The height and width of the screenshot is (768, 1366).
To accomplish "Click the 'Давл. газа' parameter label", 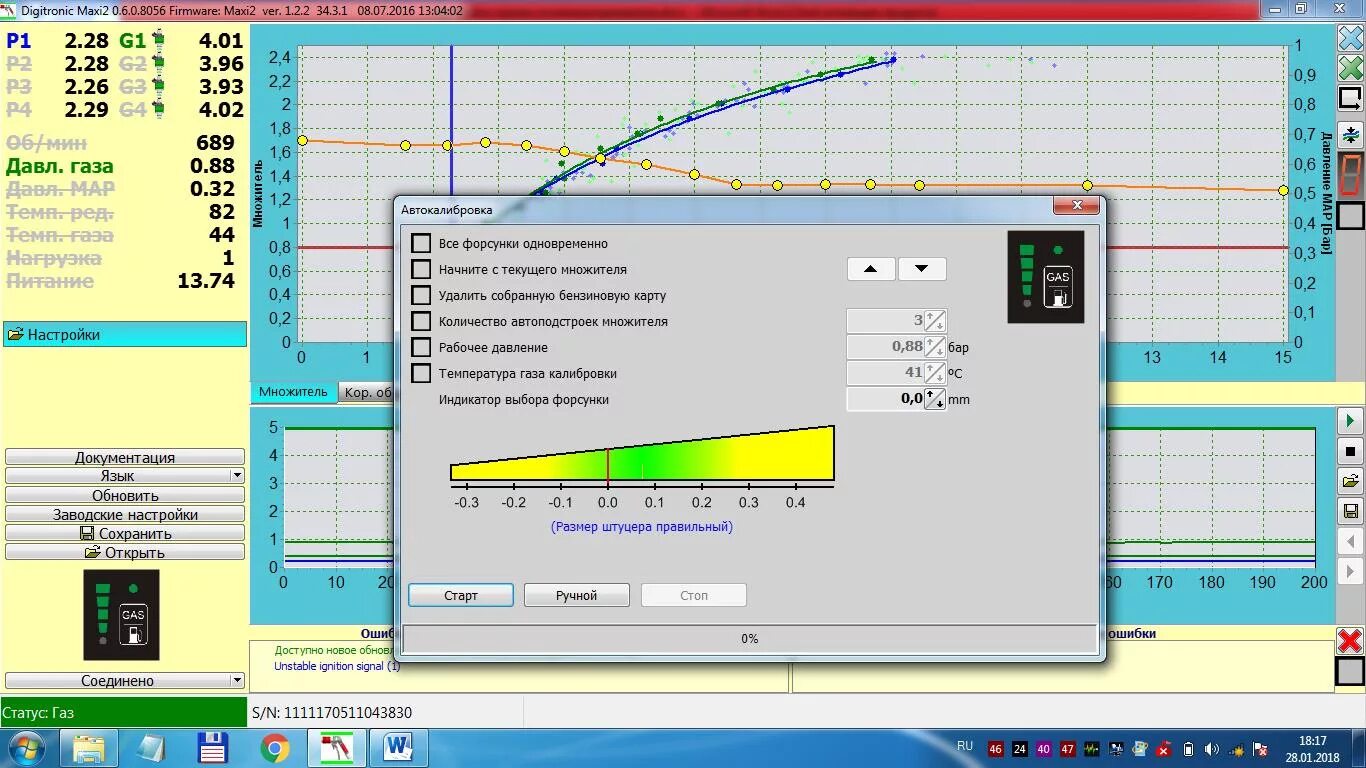I will (60, 166).
